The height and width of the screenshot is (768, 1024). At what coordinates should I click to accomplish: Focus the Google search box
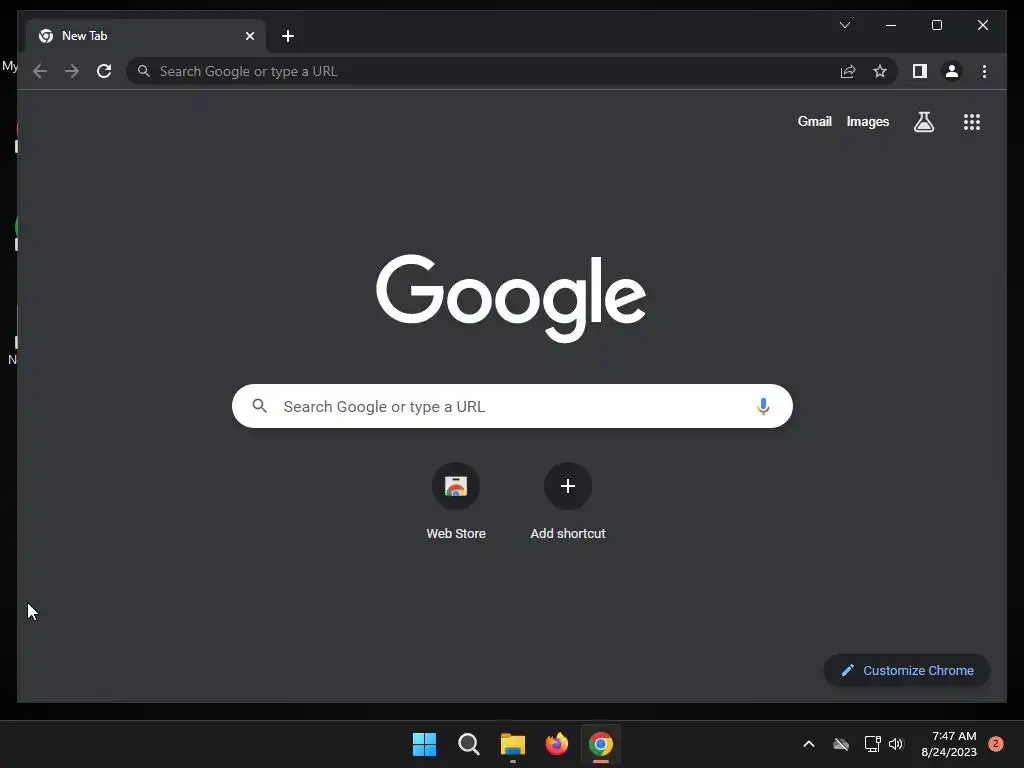coord(512,406)
